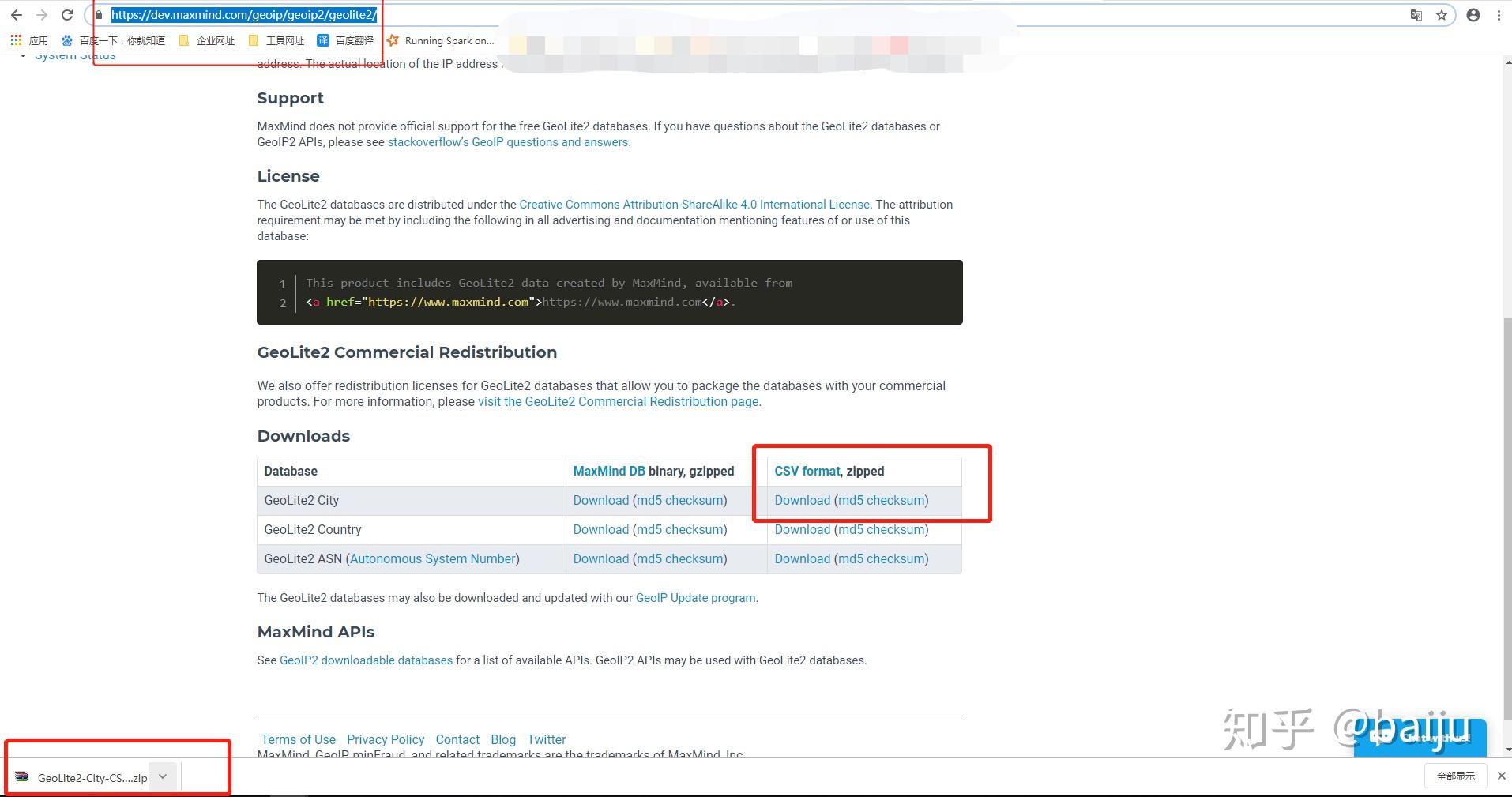Open the CSV format link in table header
The width and height of the screenshot is (1512, 797).
(807, 472)
